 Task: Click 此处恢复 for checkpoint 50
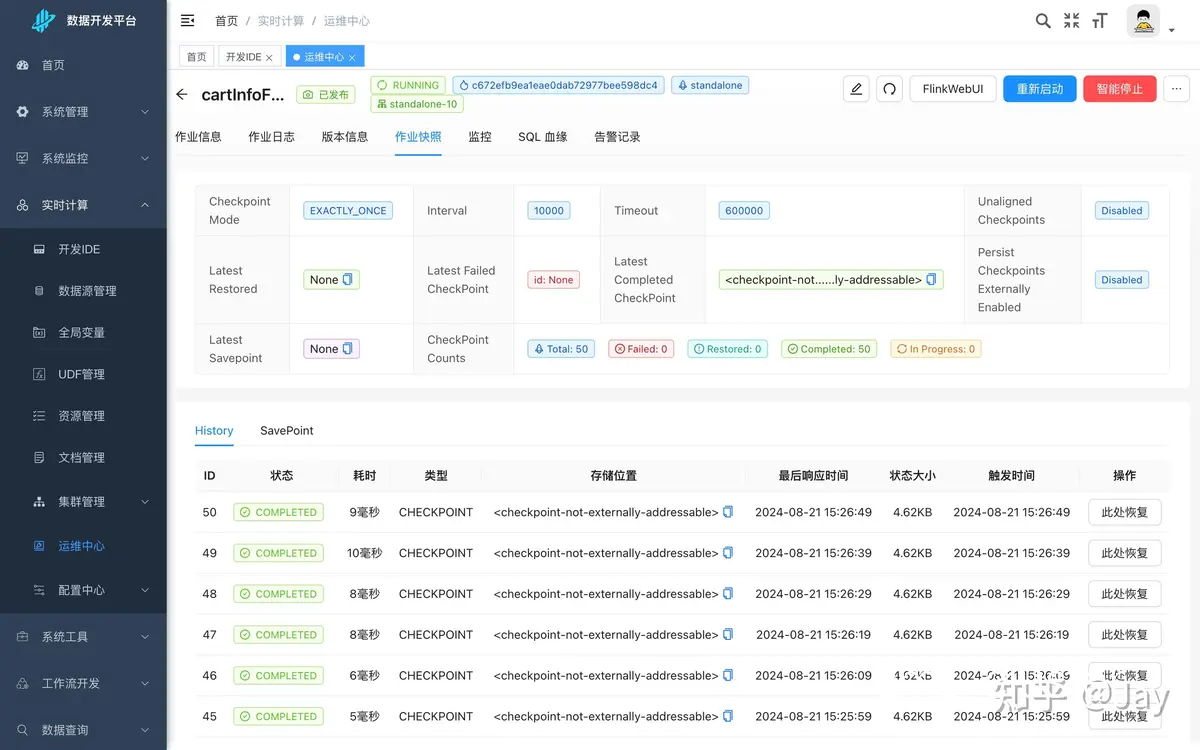point(1124,512)
